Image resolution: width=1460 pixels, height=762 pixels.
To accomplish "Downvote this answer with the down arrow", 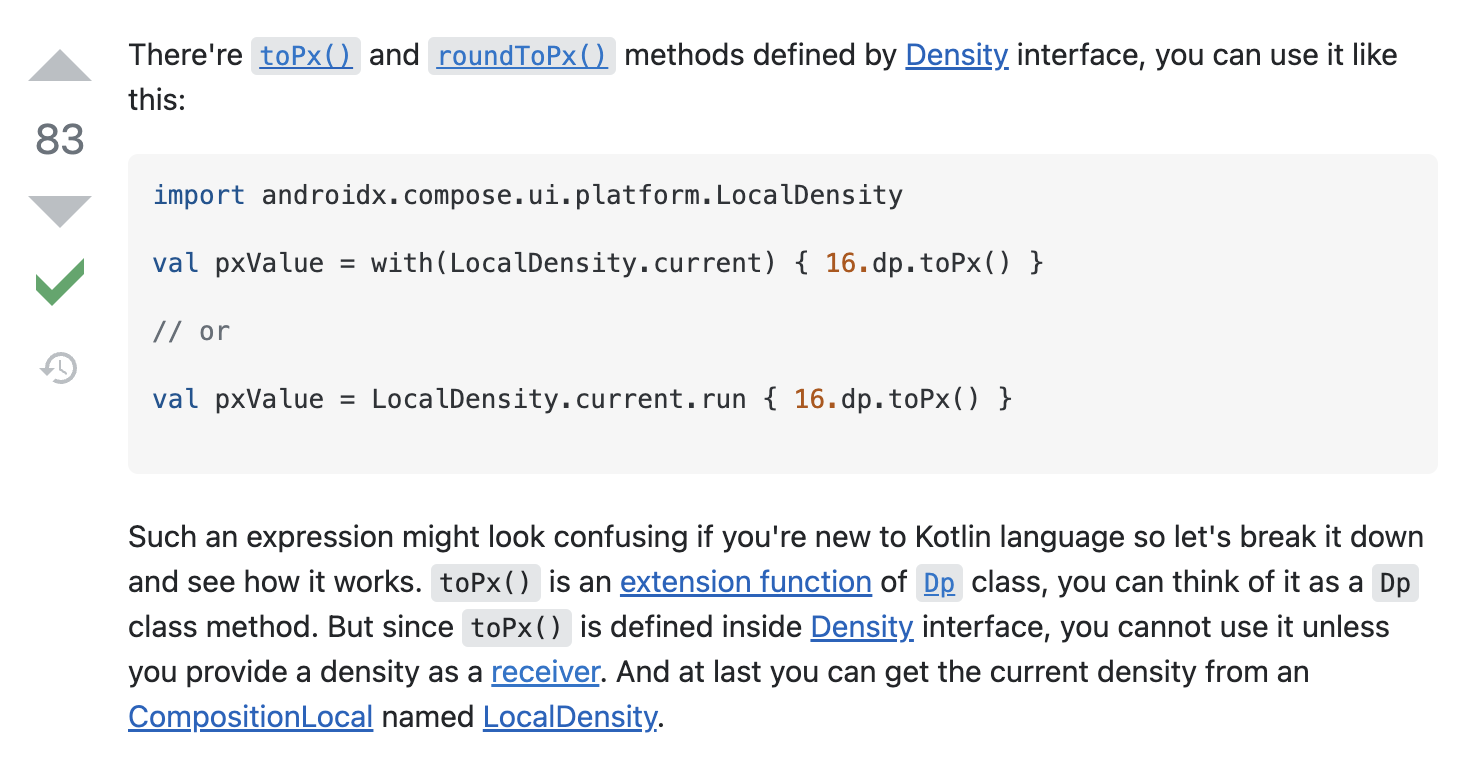I will [60, 211].
